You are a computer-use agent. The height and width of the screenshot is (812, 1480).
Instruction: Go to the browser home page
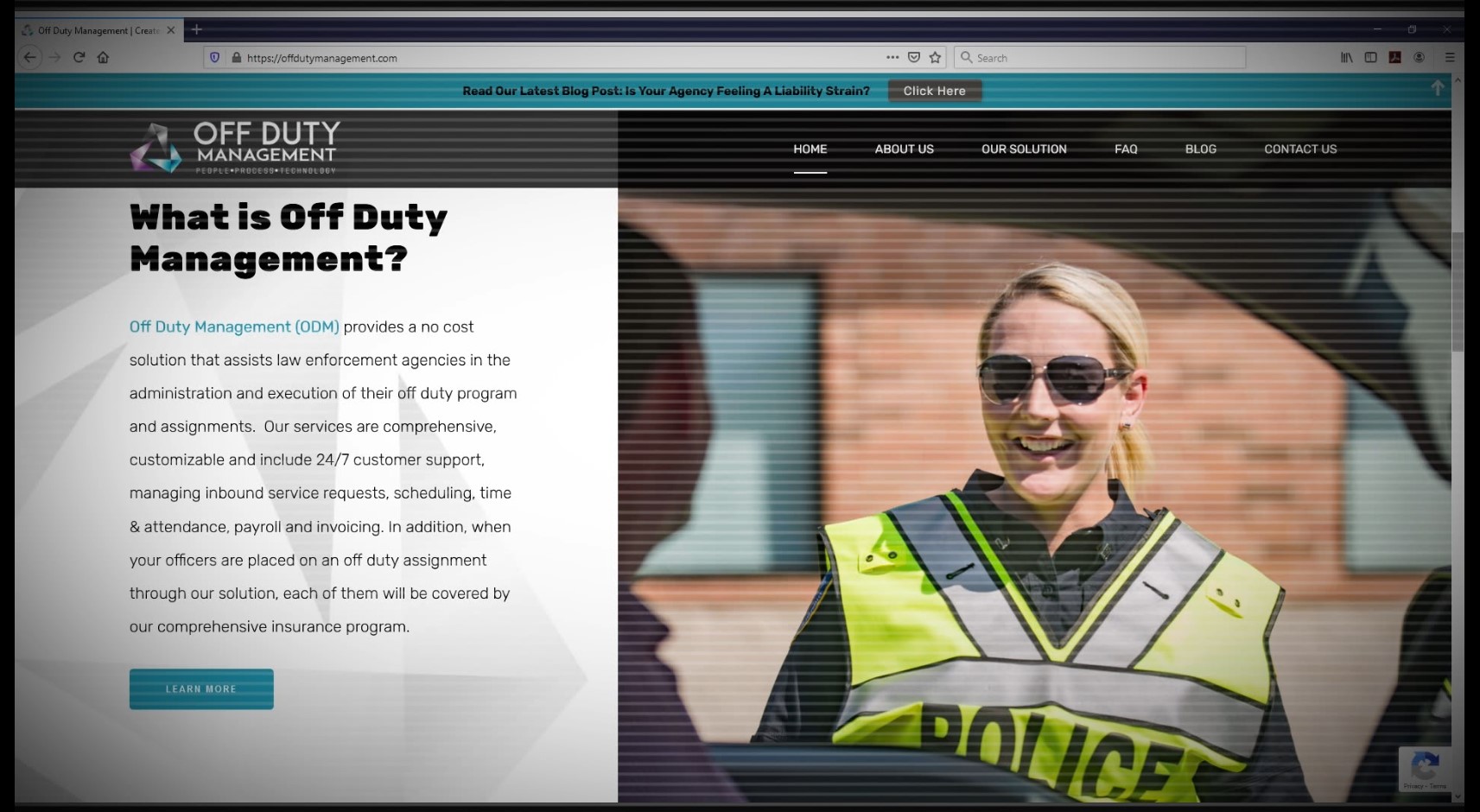[103, 57]
